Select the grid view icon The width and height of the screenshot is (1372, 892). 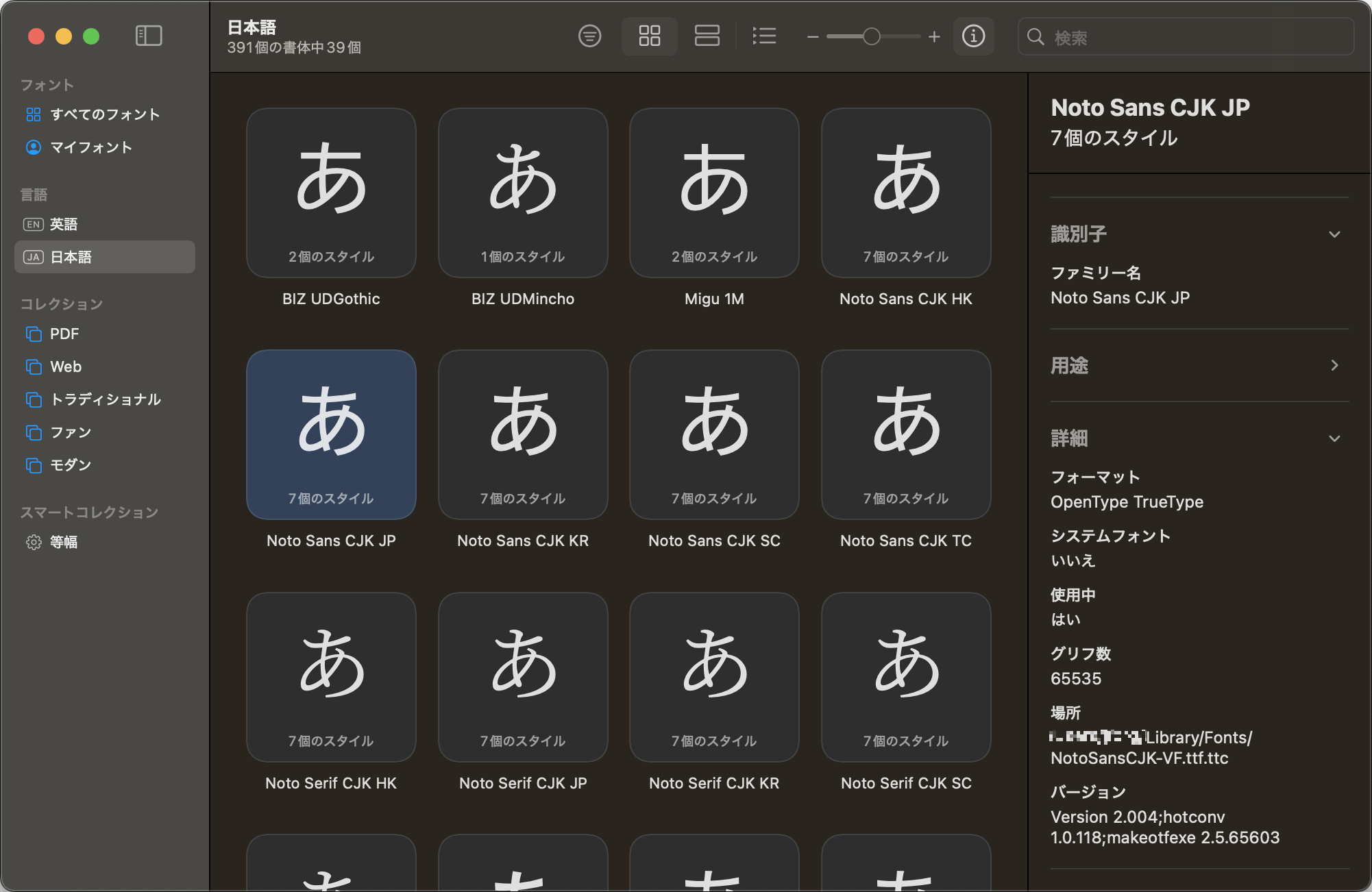click(649, 36)
